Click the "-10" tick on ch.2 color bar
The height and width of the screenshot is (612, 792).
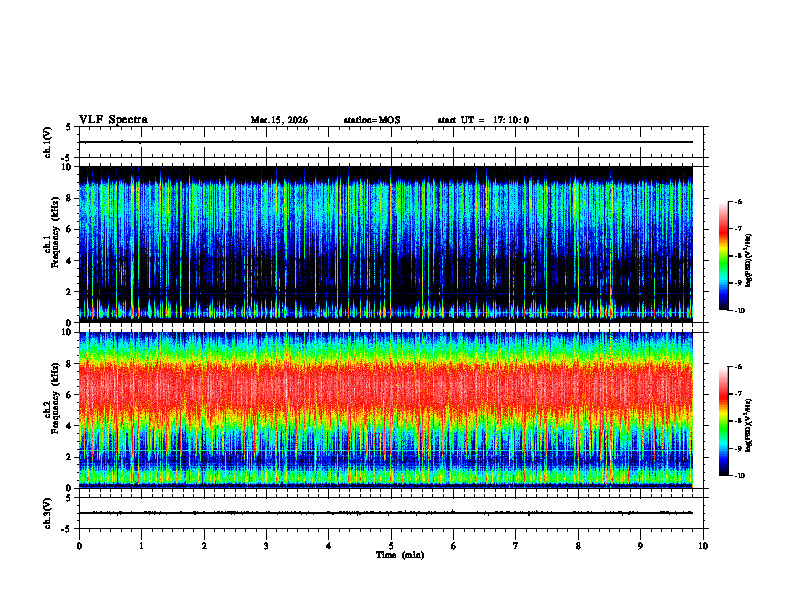click(740, 476)
